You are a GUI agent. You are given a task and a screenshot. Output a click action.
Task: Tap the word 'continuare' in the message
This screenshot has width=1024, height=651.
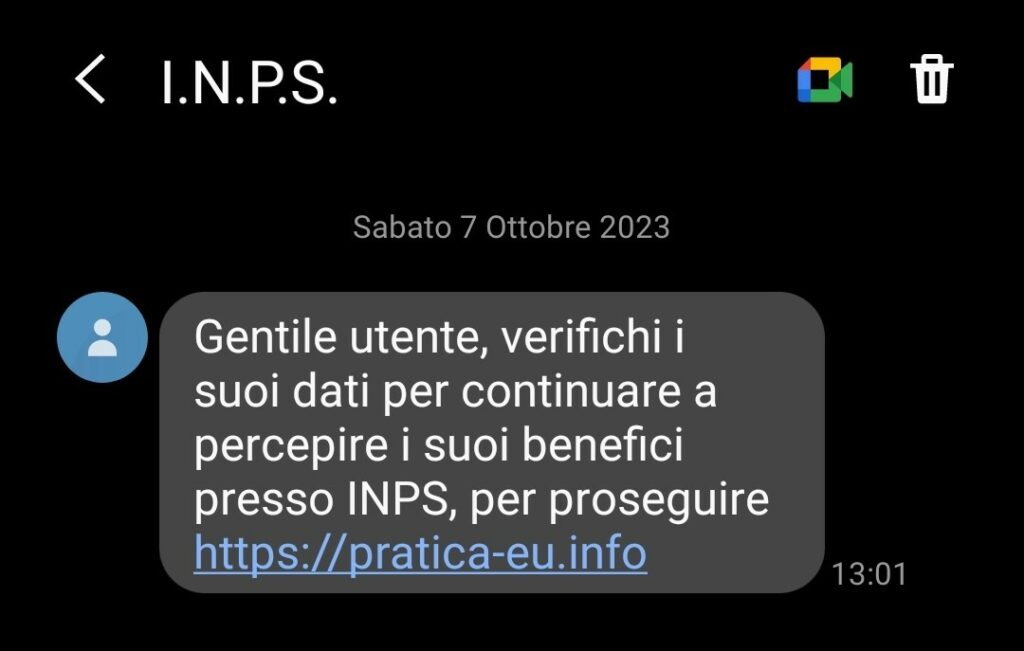pos(571,391)
